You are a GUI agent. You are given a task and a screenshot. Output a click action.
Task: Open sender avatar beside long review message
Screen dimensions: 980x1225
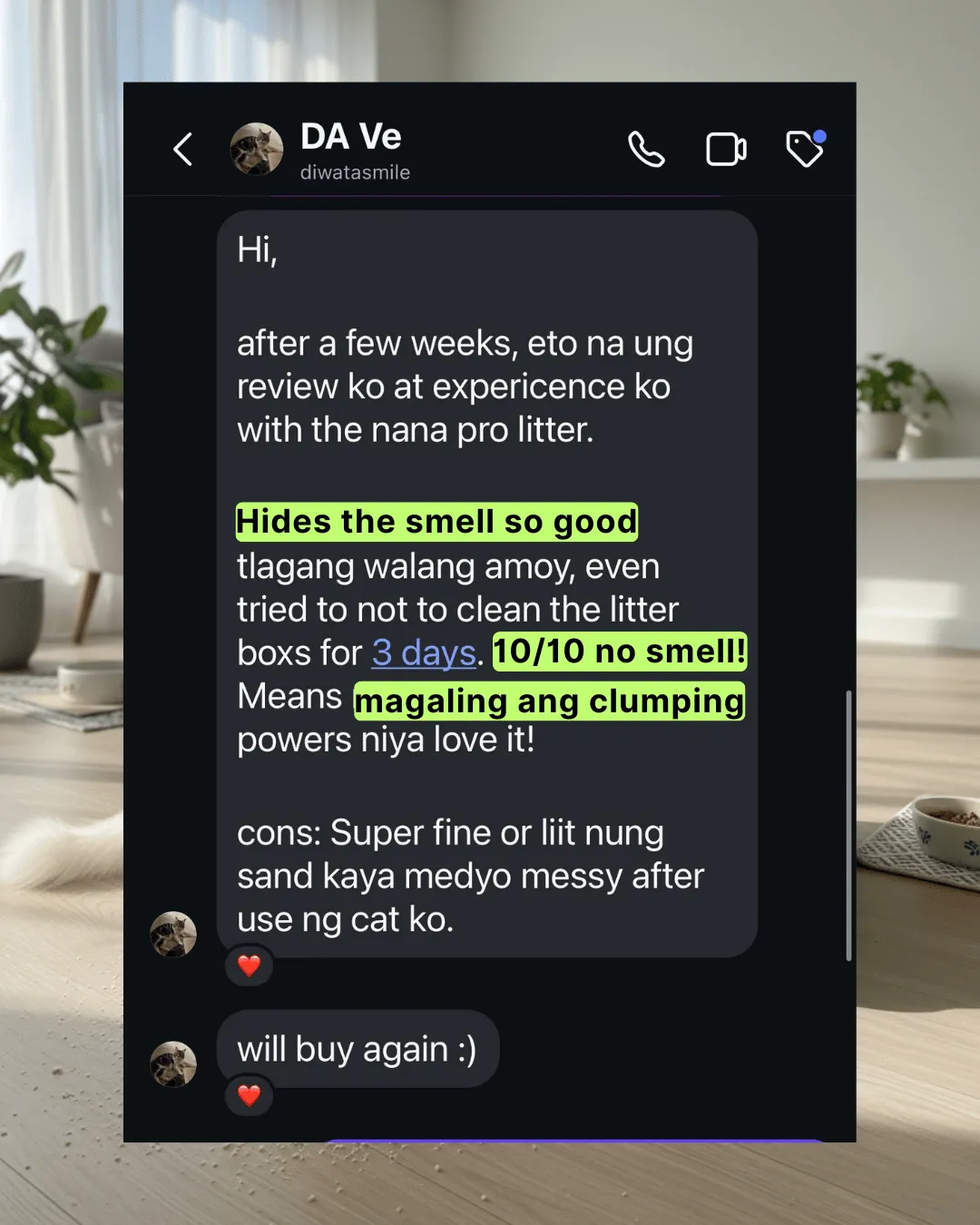point(173,934)
